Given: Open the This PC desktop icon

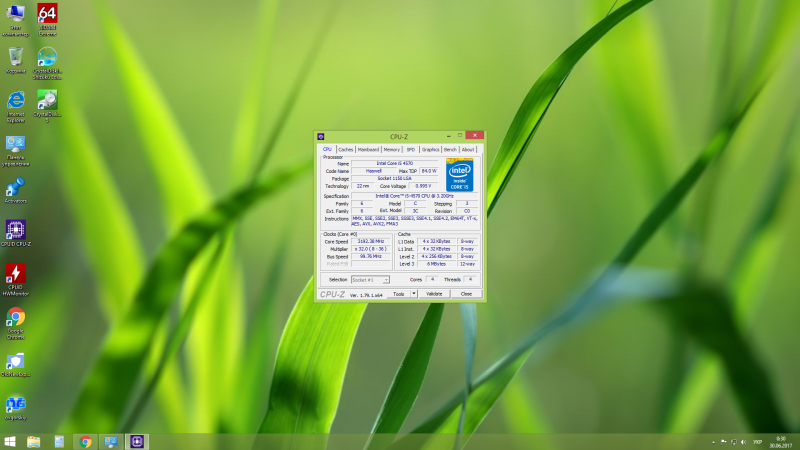Looking at the screenshot, I should (15, 19).
